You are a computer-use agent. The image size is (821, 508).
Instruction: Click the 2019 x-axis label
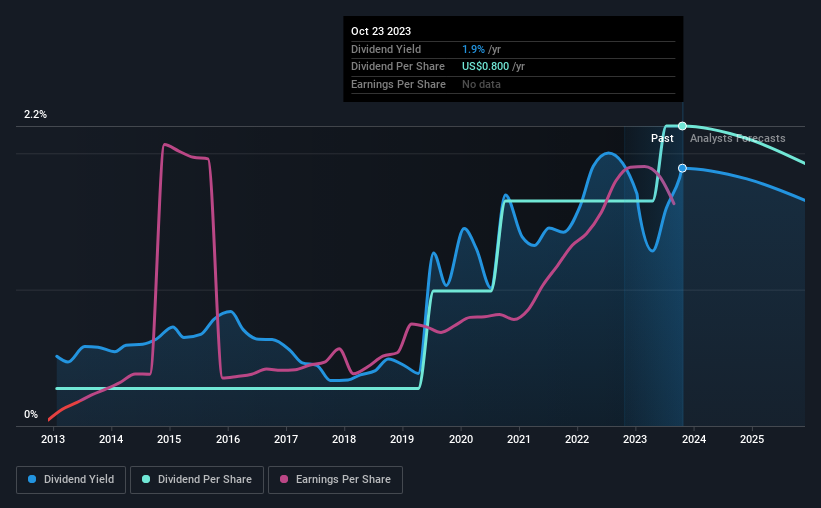pyautogui.click(x=402, y=439)
